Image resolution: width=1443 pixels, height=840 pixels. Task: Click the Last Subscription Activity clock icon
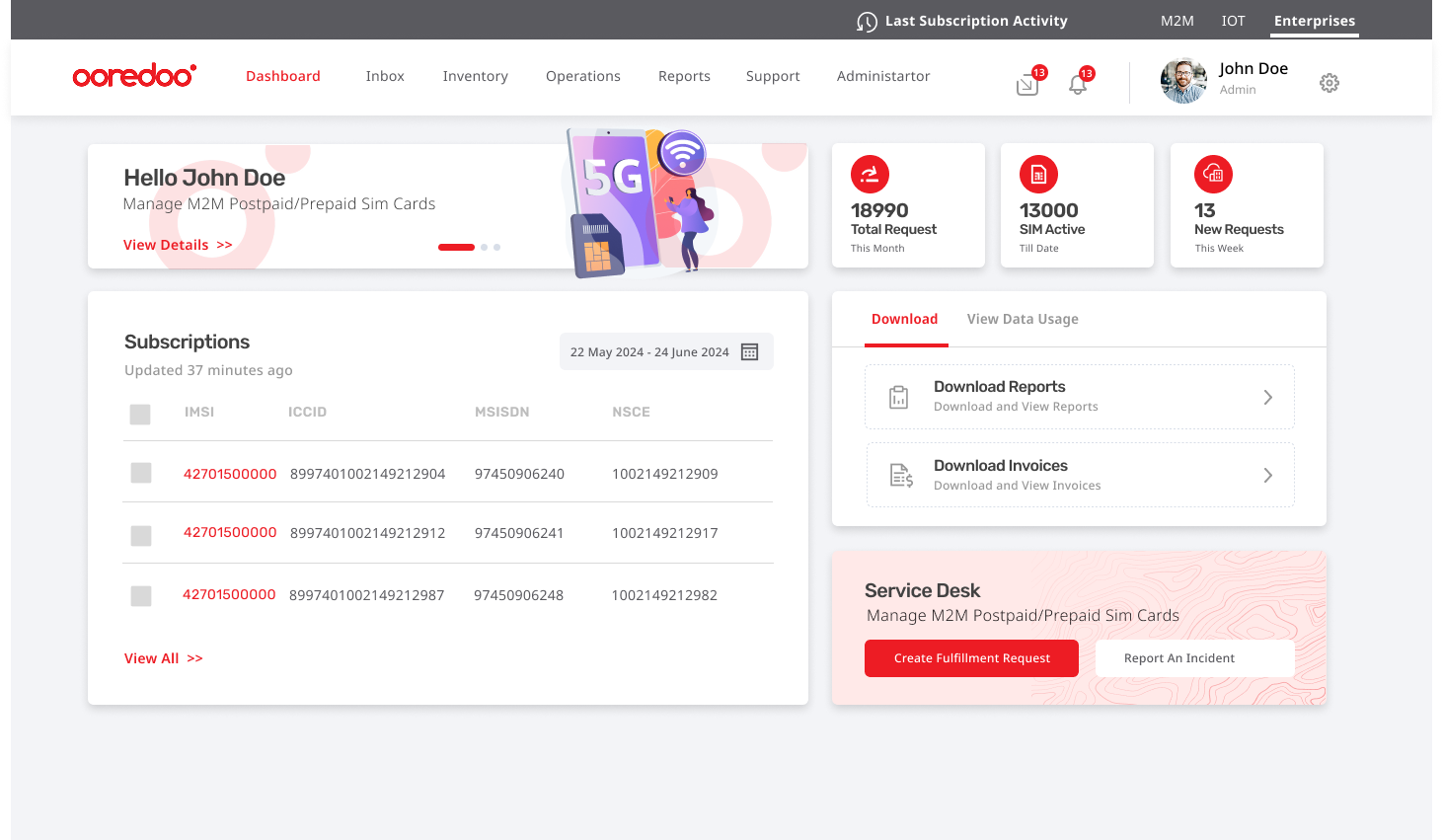(867, 22)
